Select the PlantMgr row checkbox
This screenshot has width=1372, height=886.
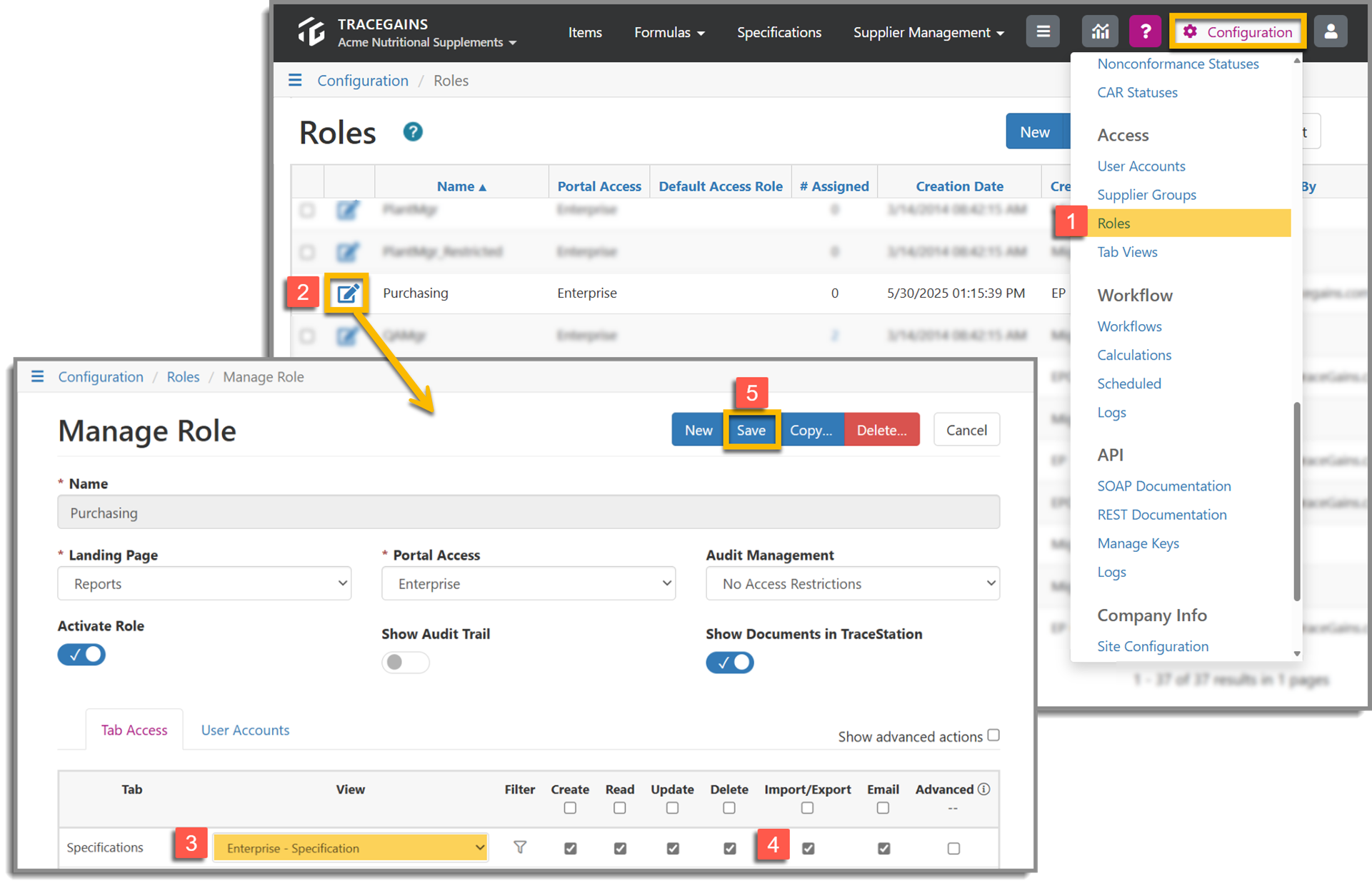click(x=307, y=210)
